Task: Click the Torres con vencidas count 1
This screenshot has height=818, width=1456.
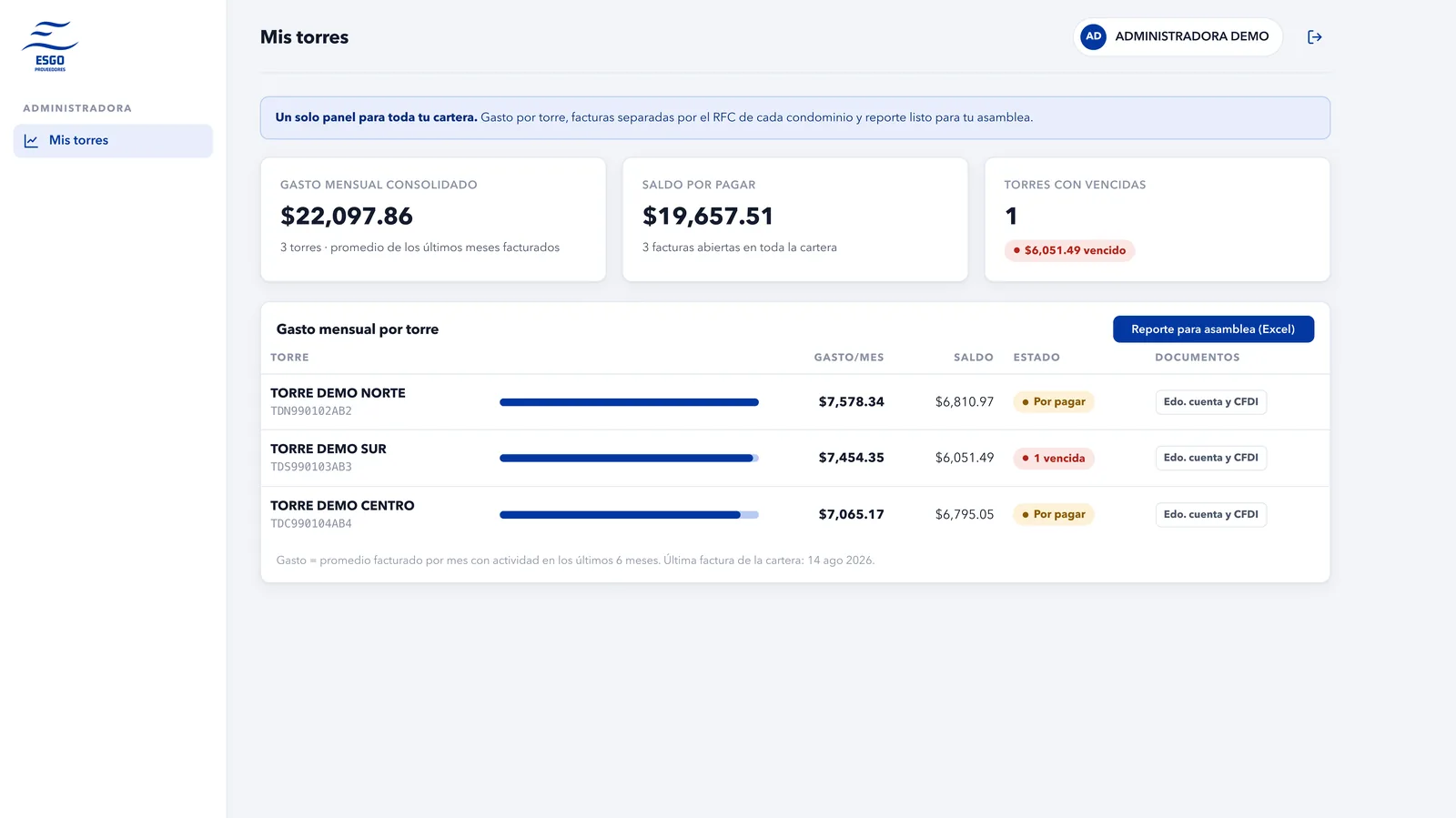Action: pyautogui.click(x=1011, y=217)
